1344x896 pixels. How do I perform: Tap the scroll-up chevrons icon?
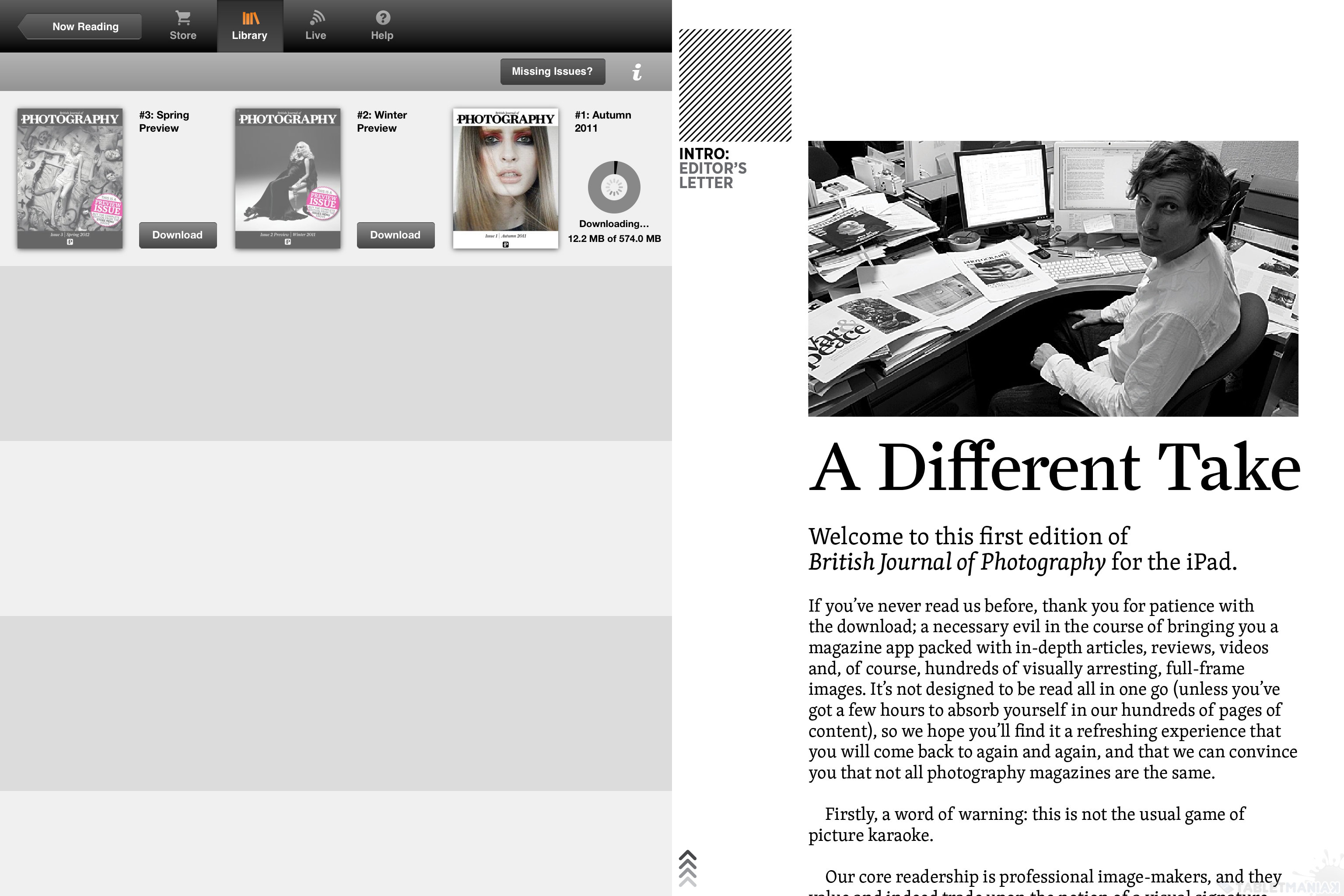point(687,868)
